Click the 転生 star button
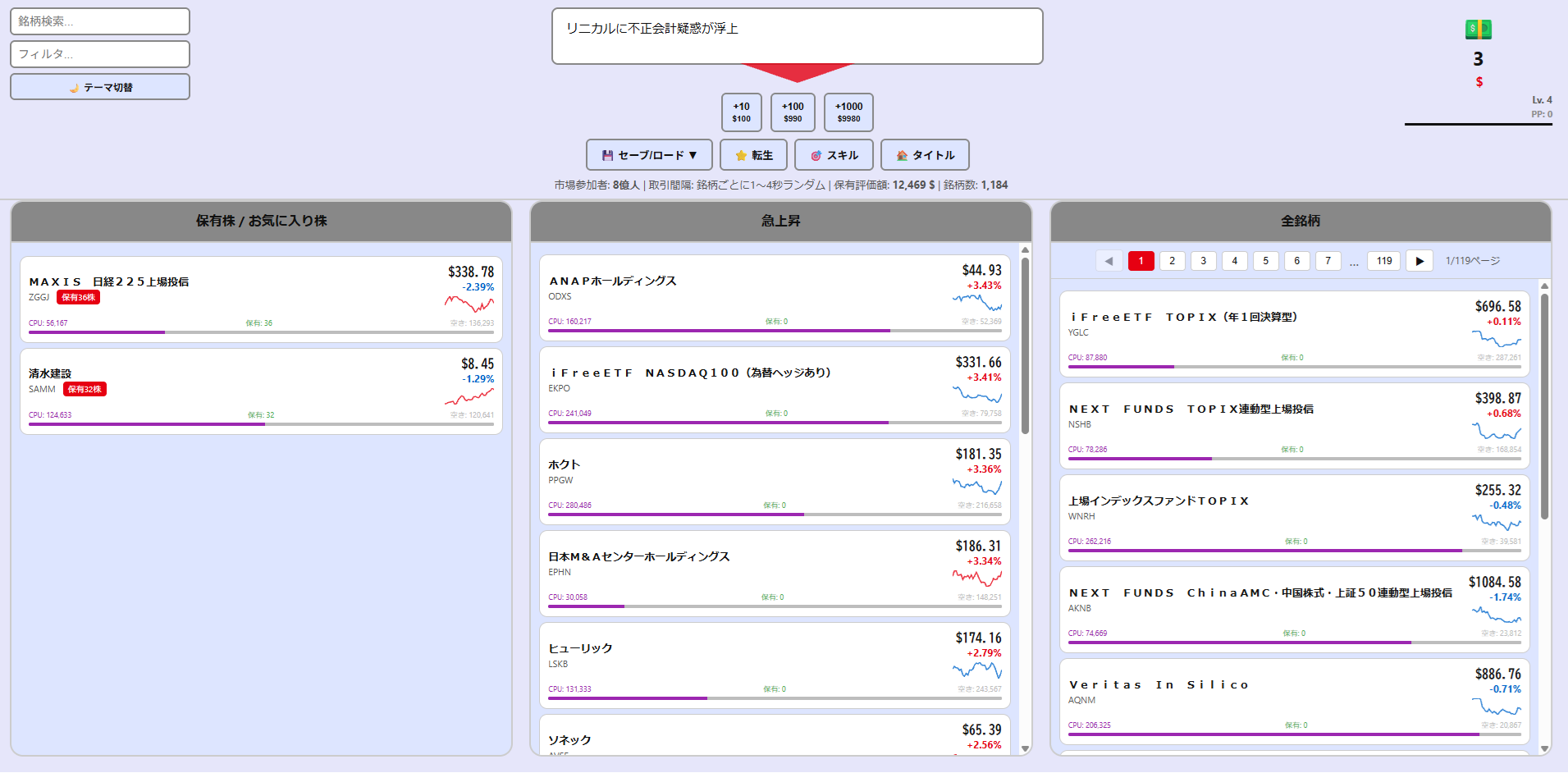1568x773 pixels. pos(753,155)
